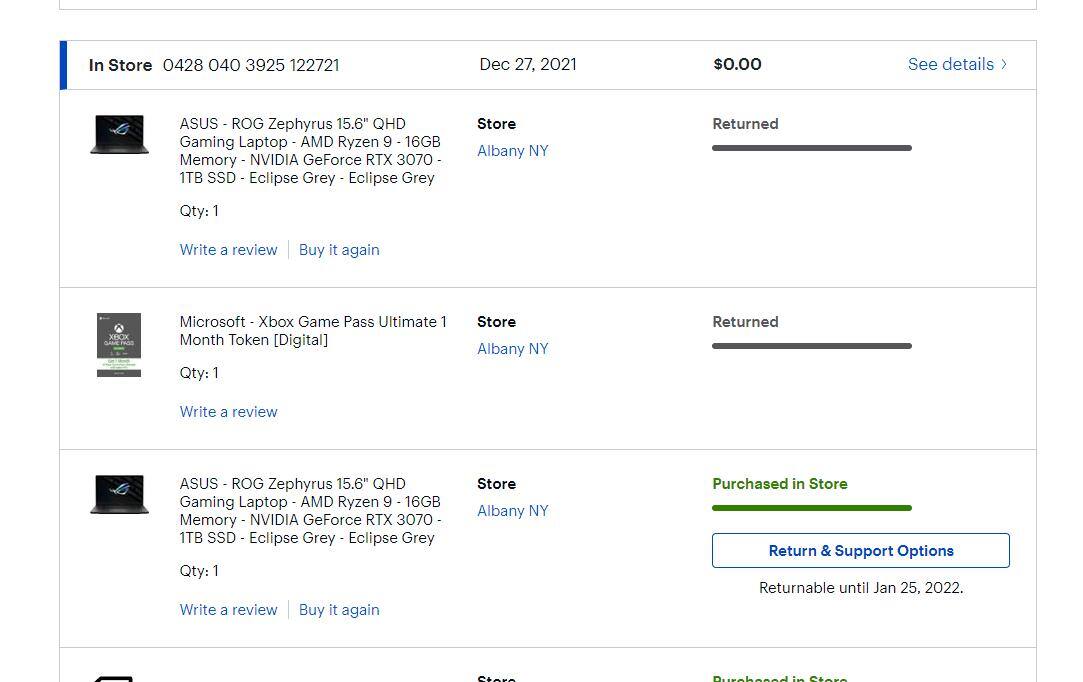The width and height of the screenshot is (1083, 682).
Task: Expand details for order 0428 040 3925 122721
Action: click(251, 65)
